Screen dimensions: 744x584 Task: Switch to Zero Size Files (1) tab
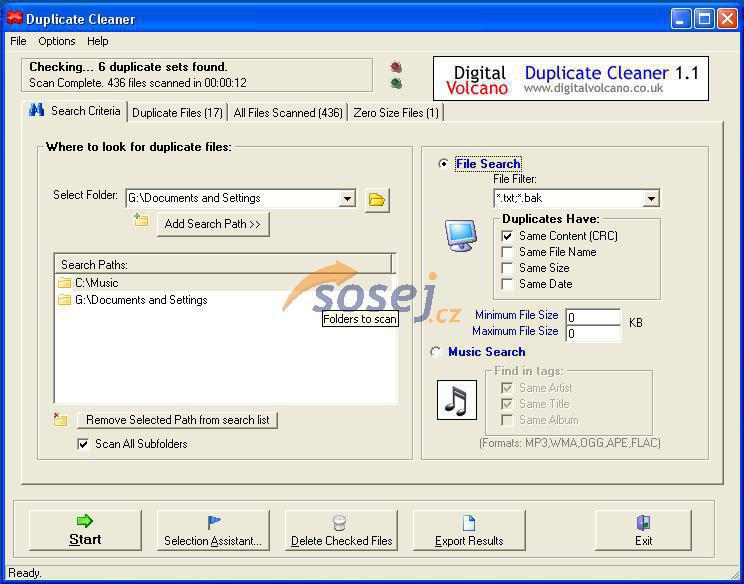coord(396,113)
